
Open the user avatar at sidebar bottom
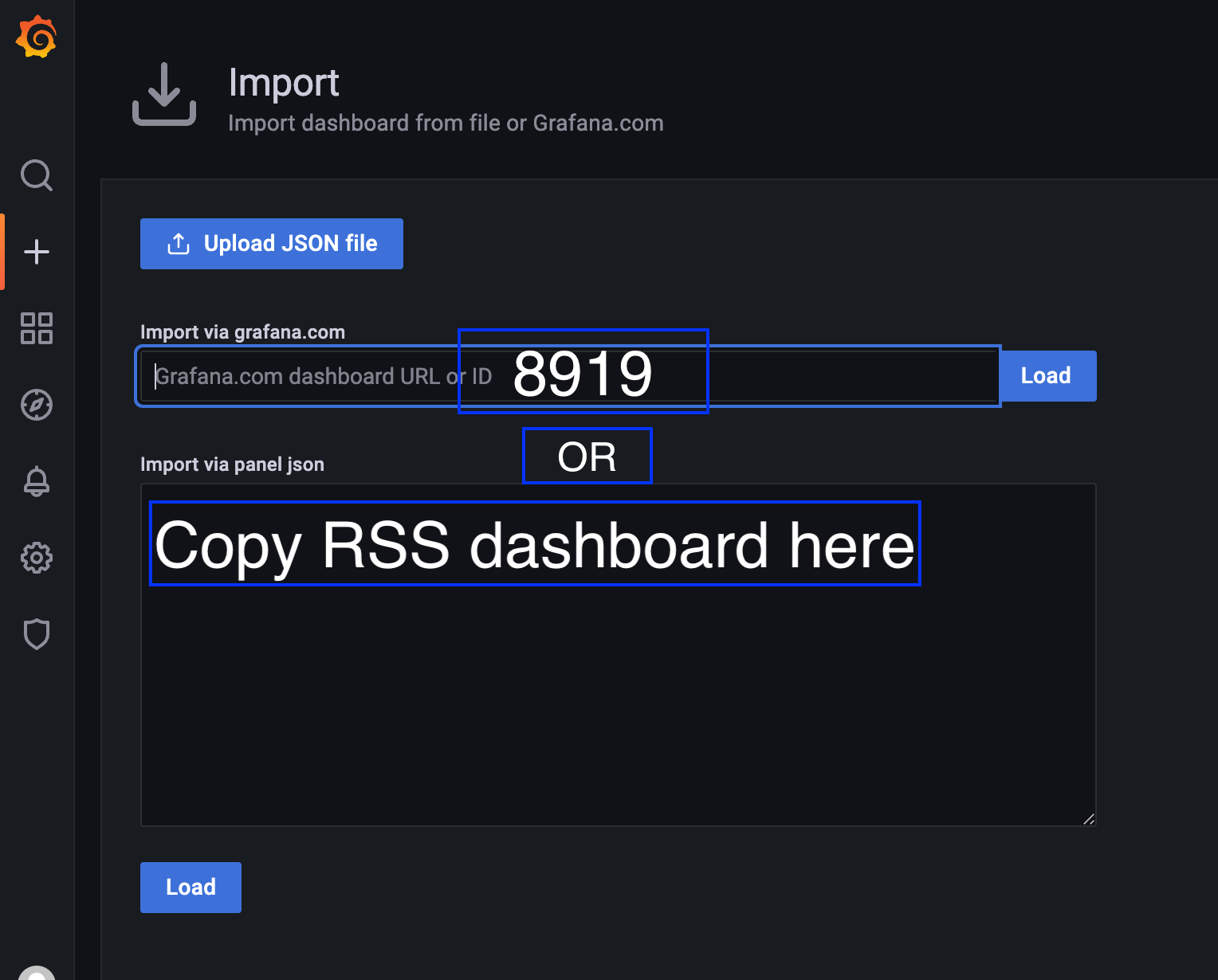point(37,974)
